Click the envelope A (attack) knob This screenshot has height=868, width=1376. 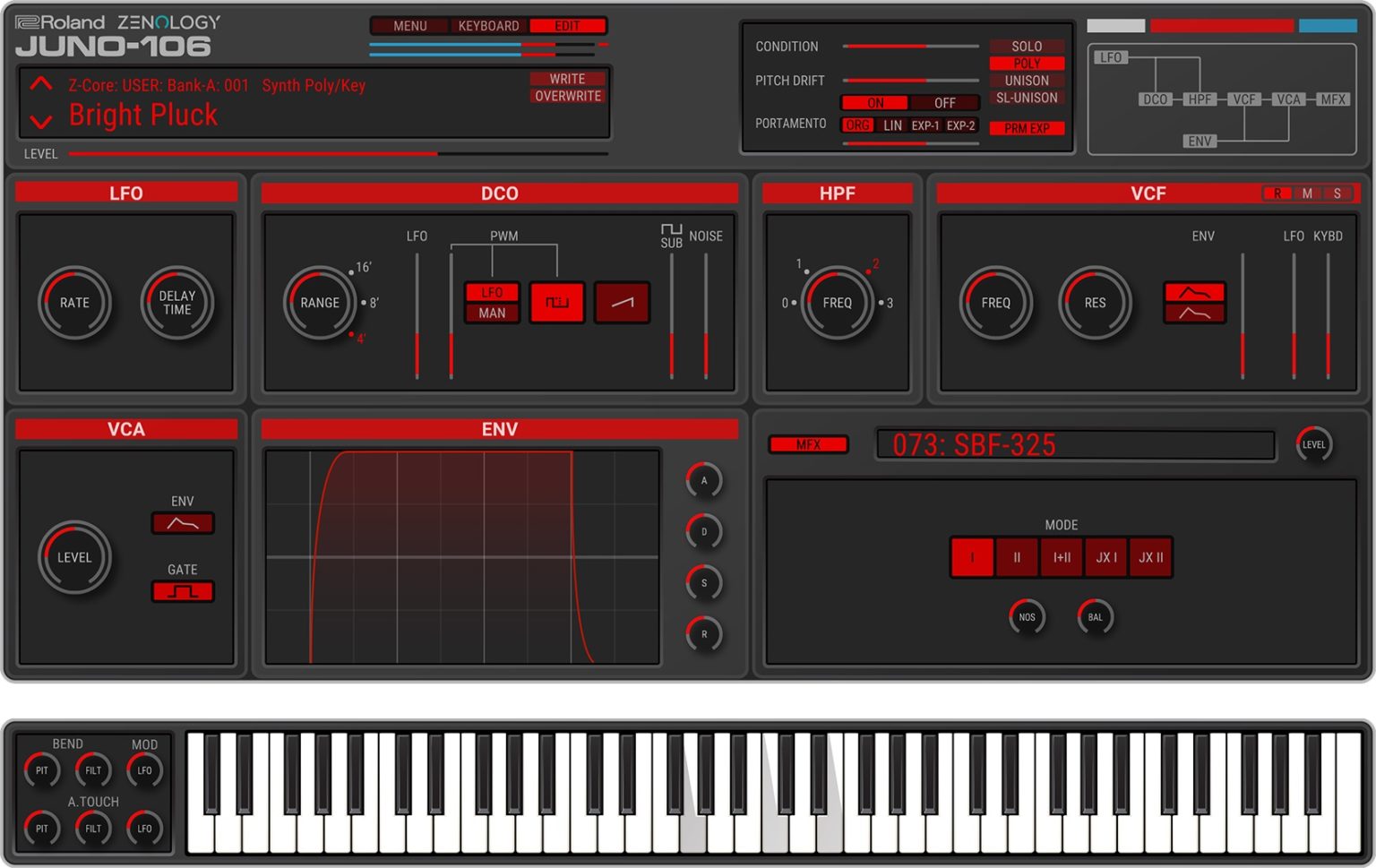pyautogui.click(x=704, y=481)
